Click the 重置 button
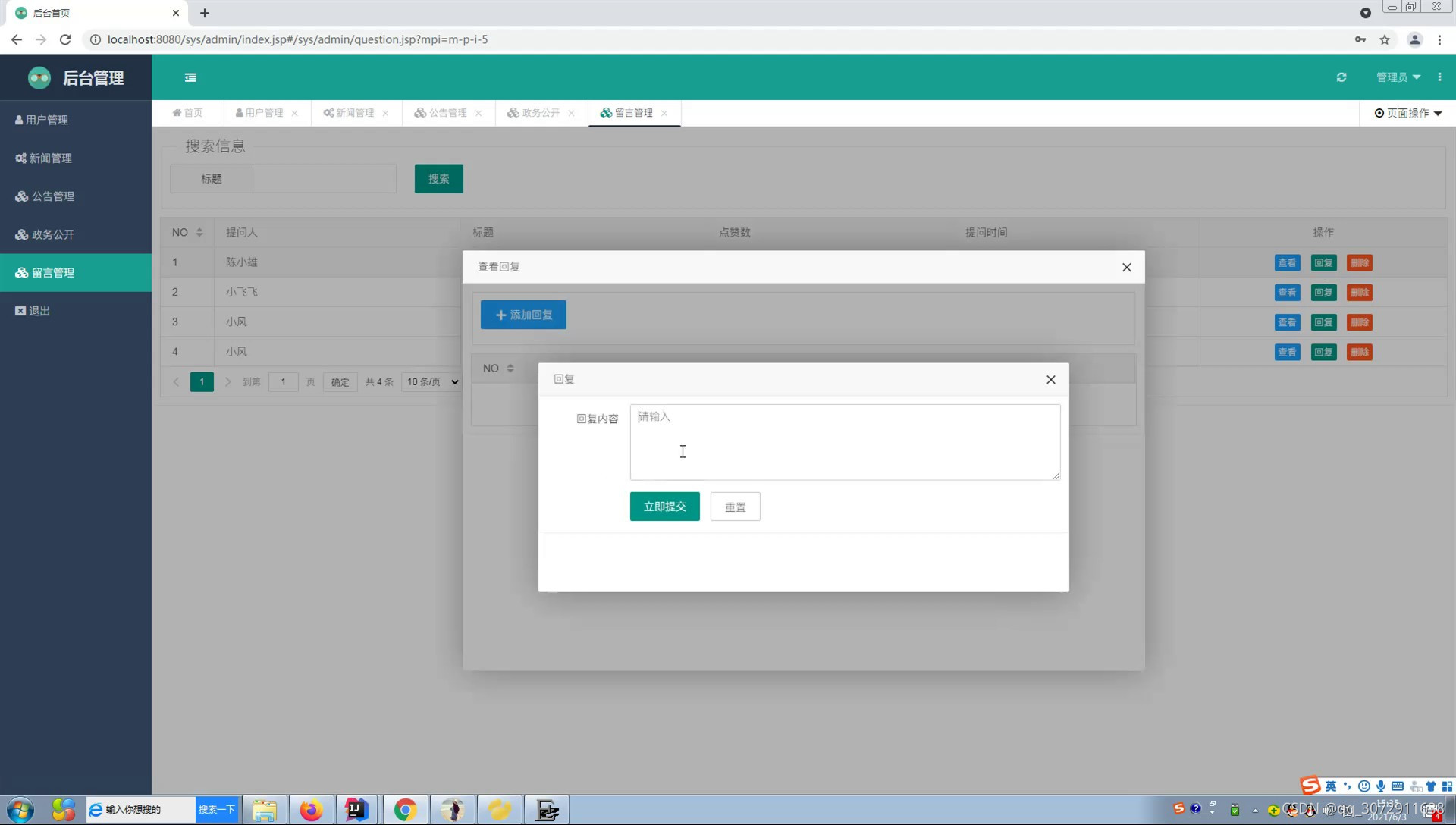The height and width of the screenshot is (825, 1456). 735,507
